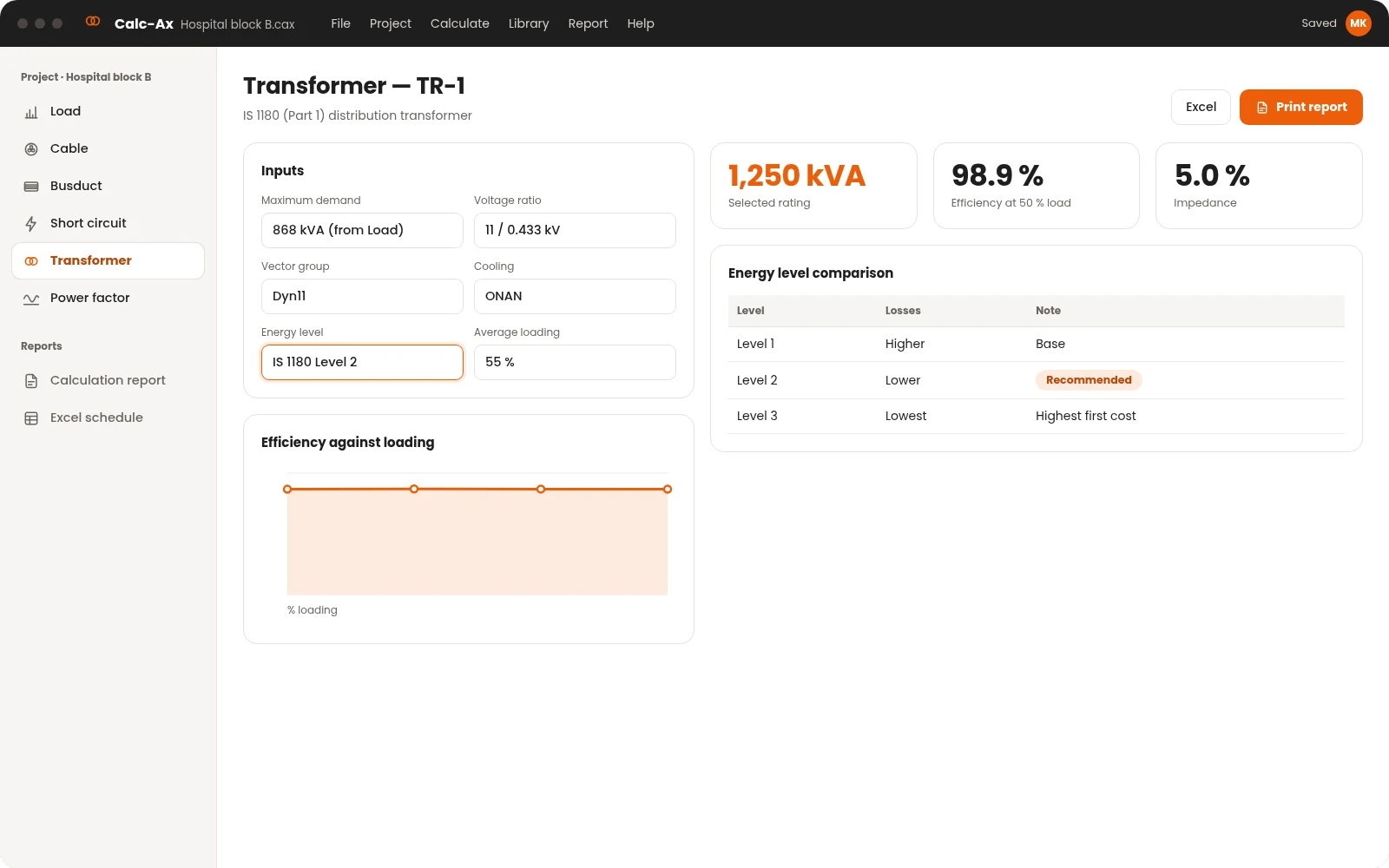Open the Energy level selector
Image resolution: width=1389 pixels, height=868 pixels.
[x=362, y=362]
